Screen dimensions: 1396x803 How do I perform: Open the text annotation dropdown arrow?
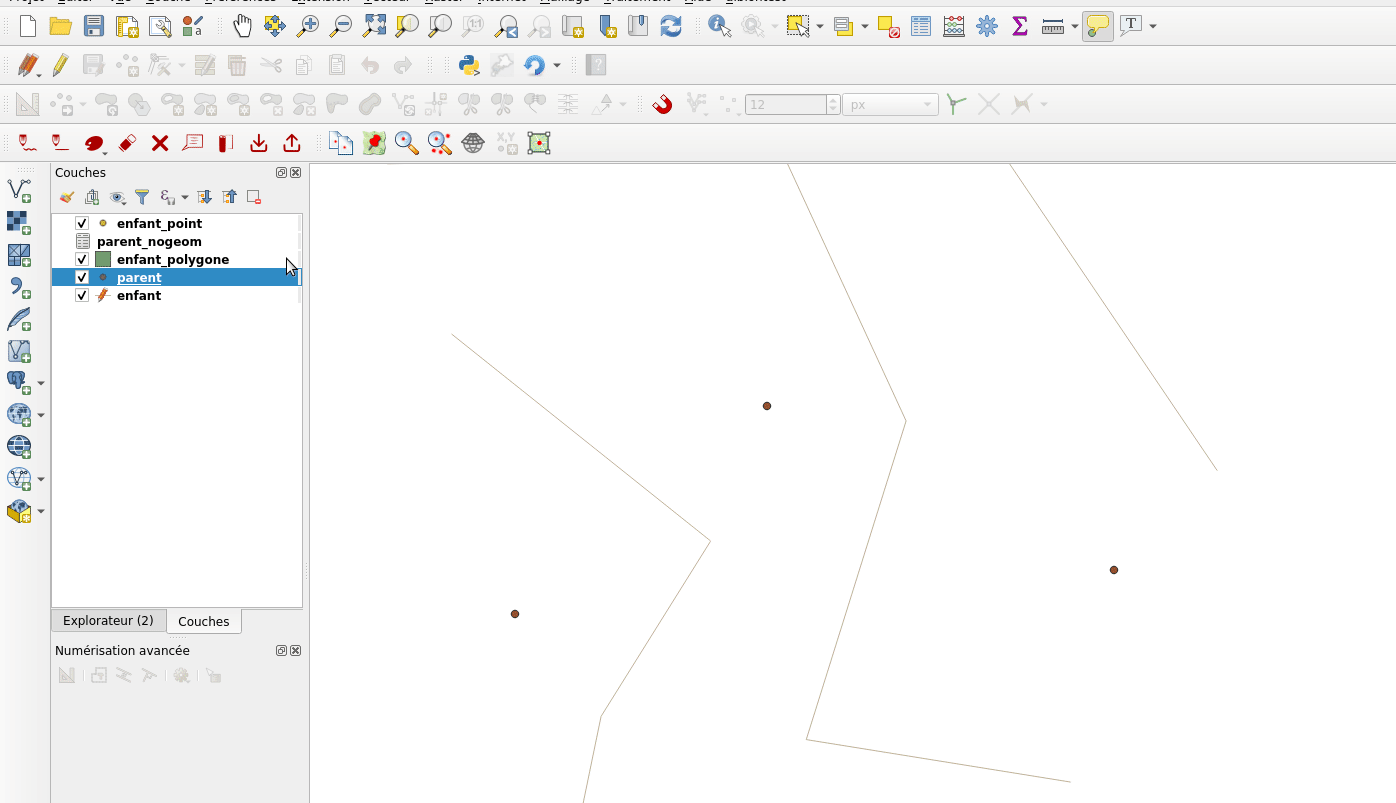(1153, 26)
